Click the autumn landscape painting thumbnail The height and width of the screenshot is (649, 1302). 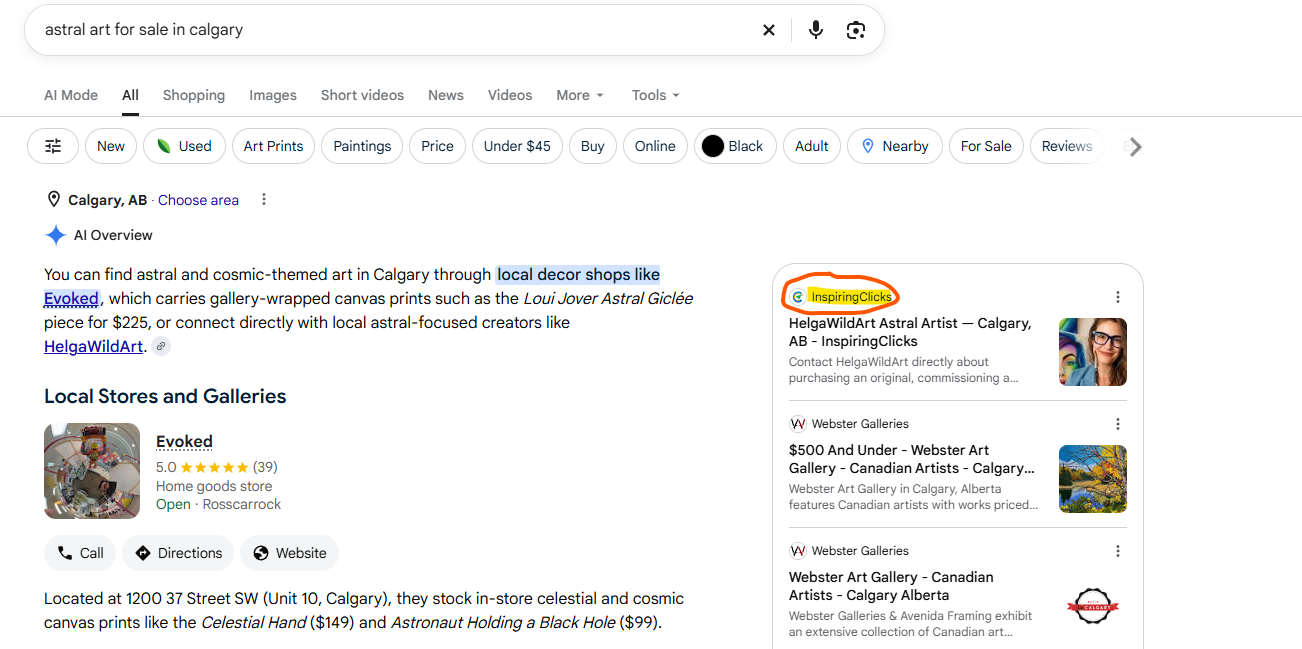[1093, 479]
